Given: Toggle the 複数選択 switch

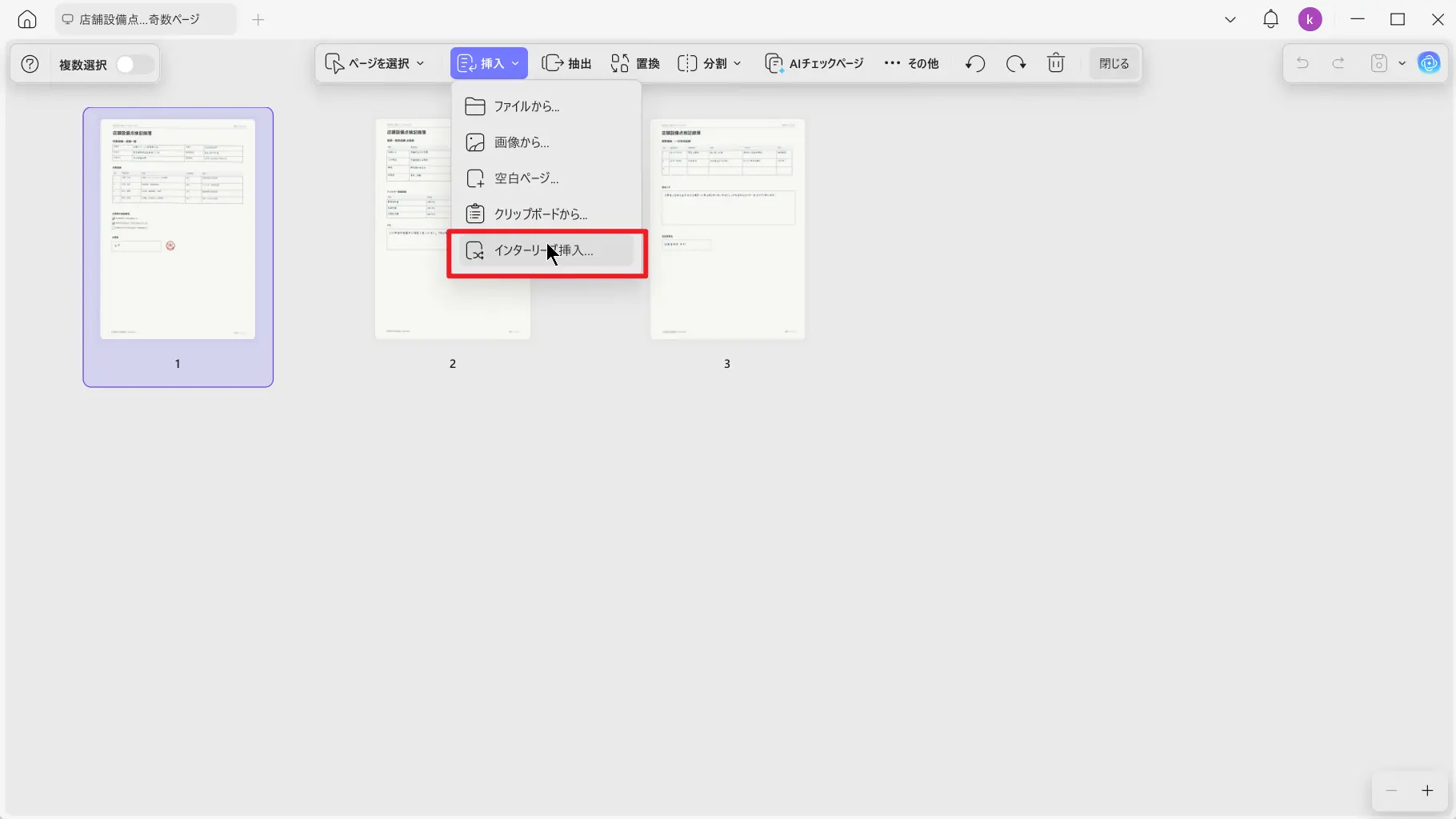Looking at the screenshot, I should click(134, 64).
